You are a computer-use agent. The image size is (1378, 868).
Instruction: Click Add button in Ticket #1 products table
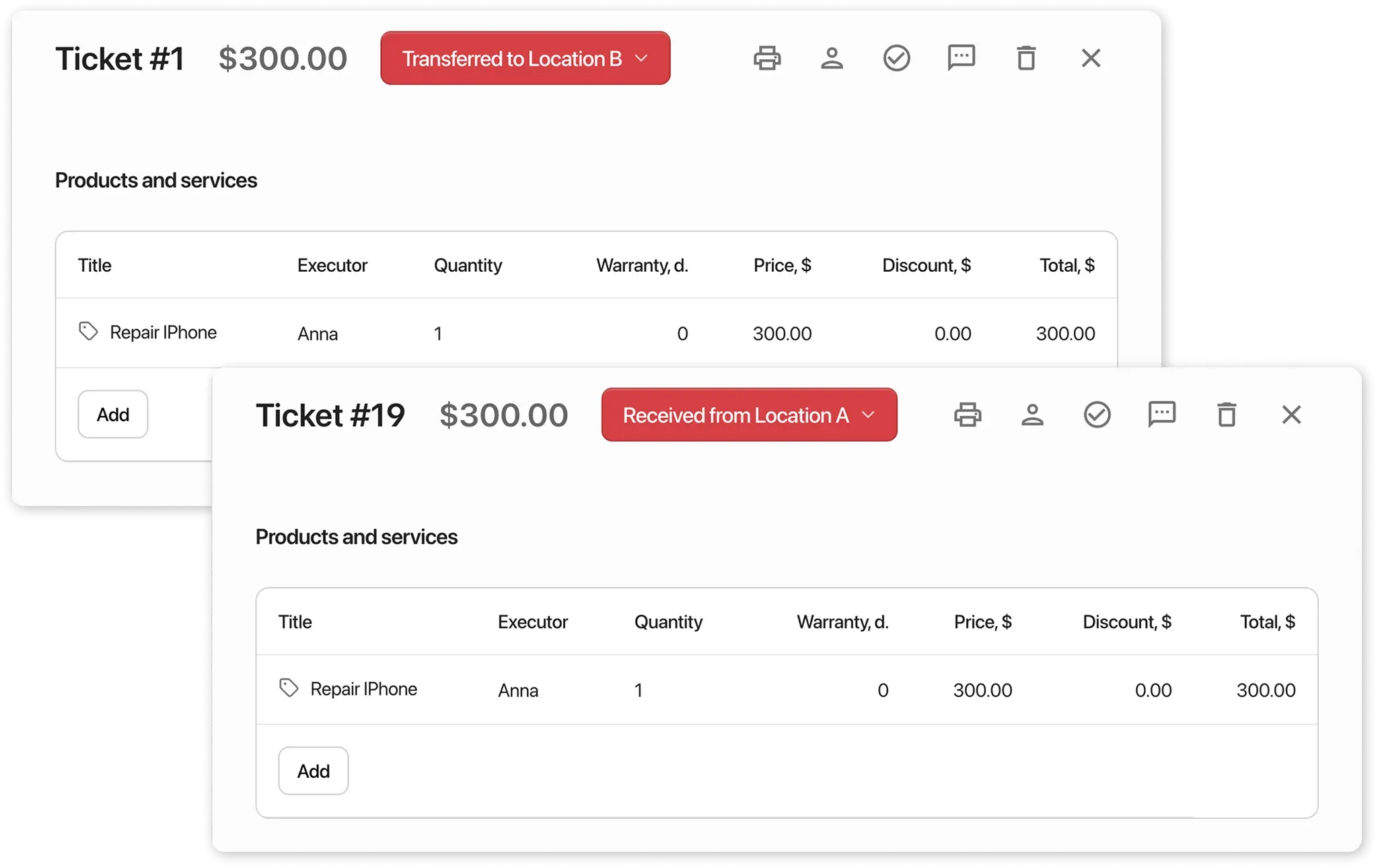point(113,414)
